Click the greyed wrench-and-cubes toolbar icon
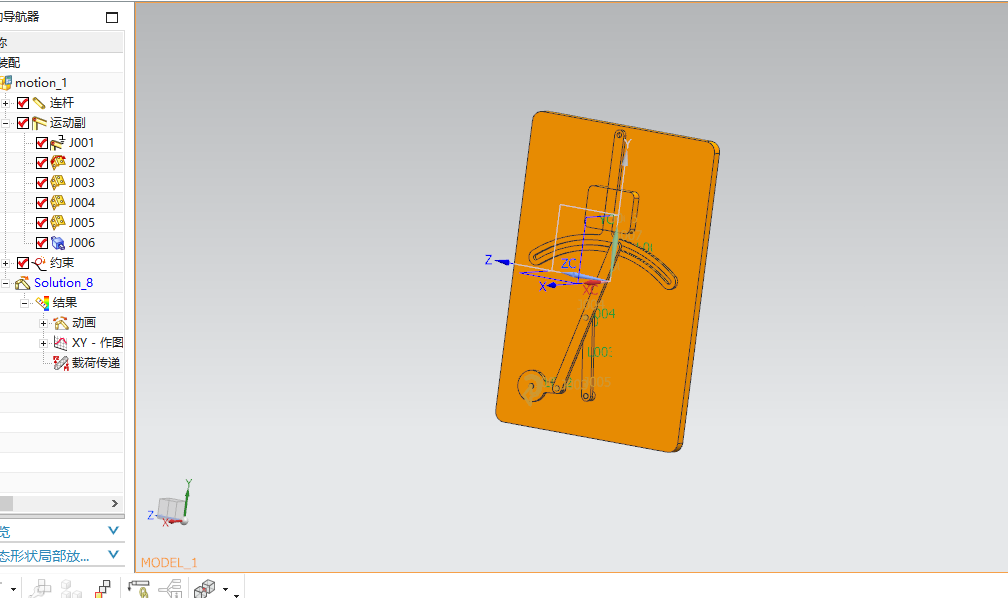This screenshot has height=598, width=1008. click(x=40, y=588)
